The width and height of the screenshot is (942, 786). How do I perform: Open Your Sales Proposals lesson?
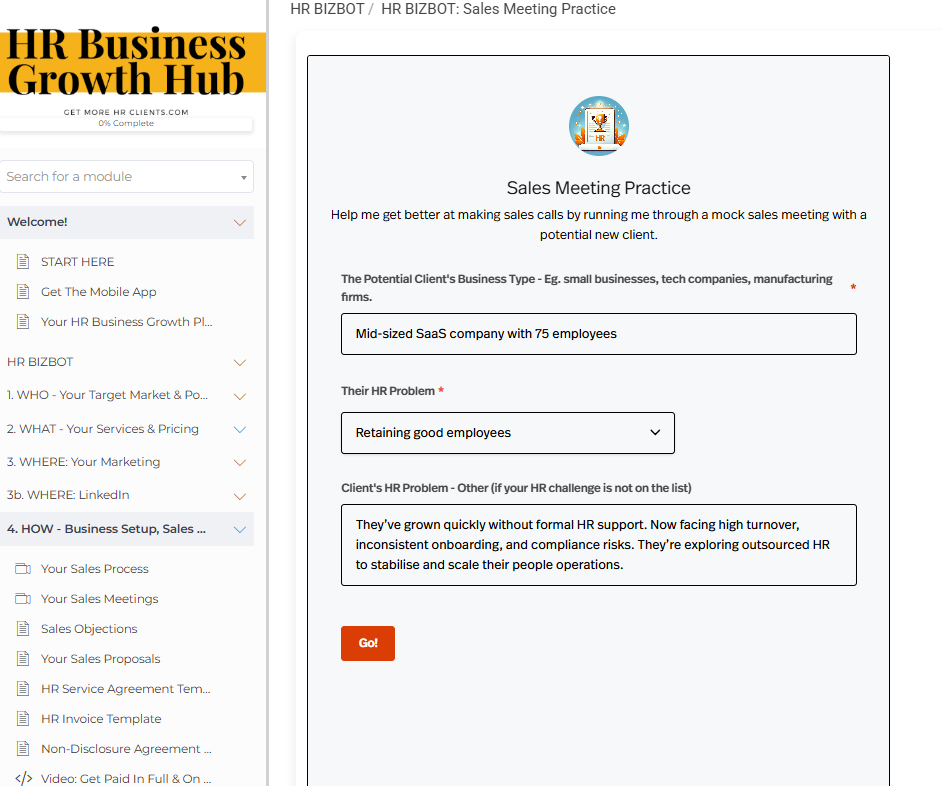click(100, 659)
